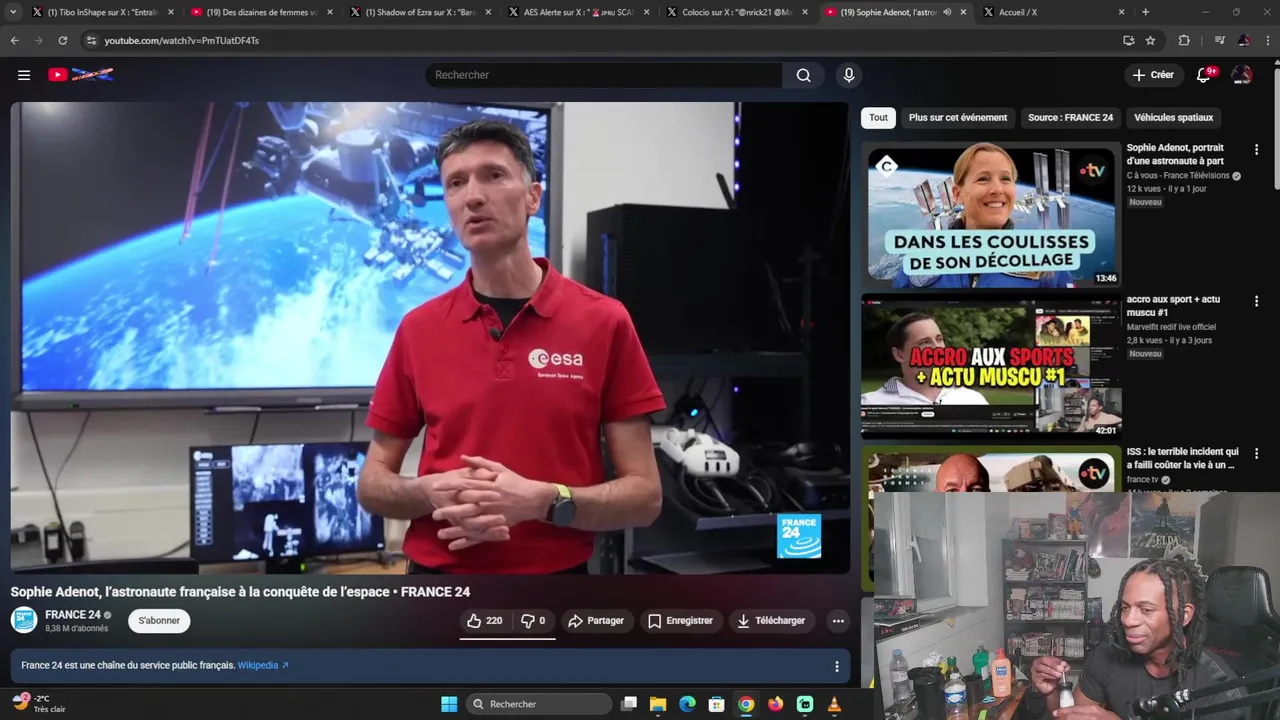The image size is (1280, 720).
Task: Open Accro aux sports + actu muscu thumbnail
Action: 991,366
